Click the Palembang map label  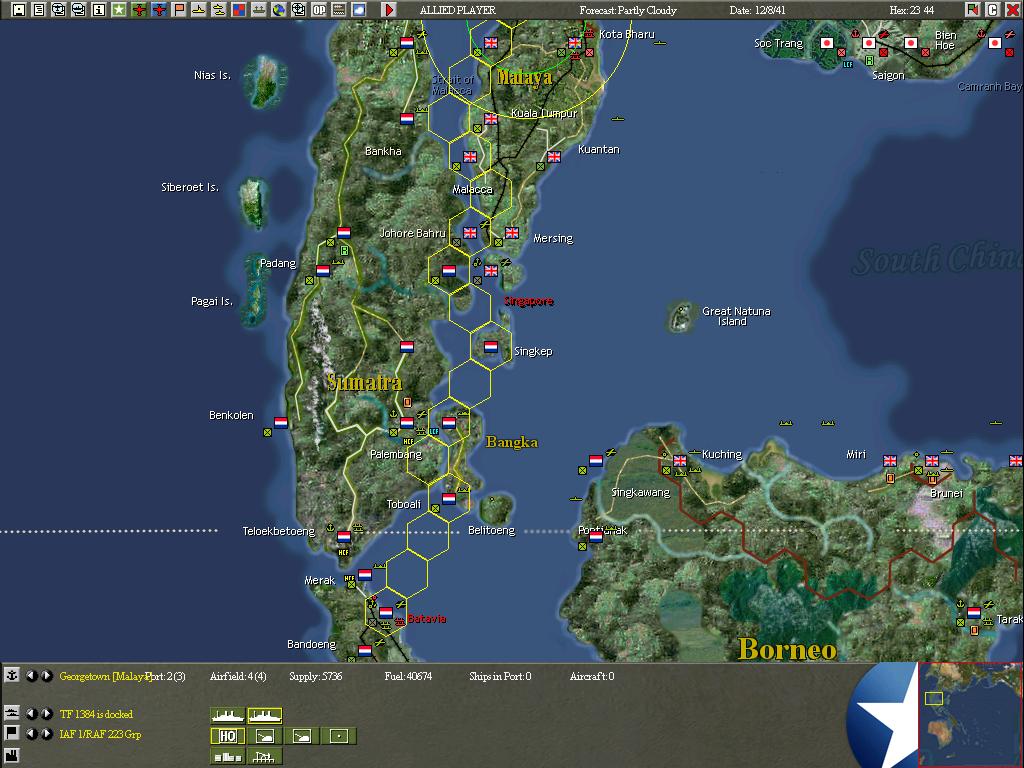396,454
